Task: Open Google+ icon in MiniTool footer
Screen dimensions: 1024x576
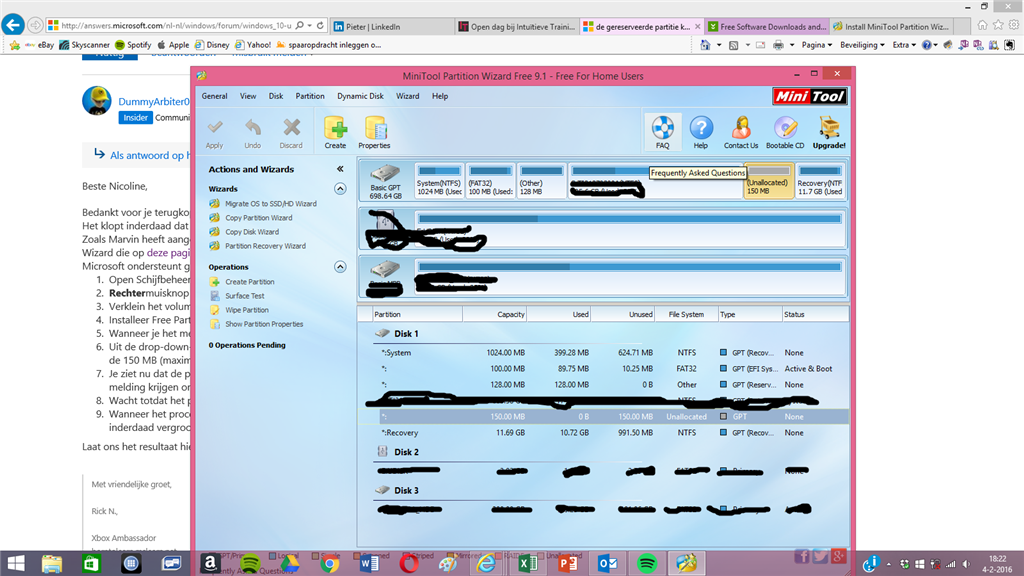Action: pyautogui.click(x=839, y=556)
